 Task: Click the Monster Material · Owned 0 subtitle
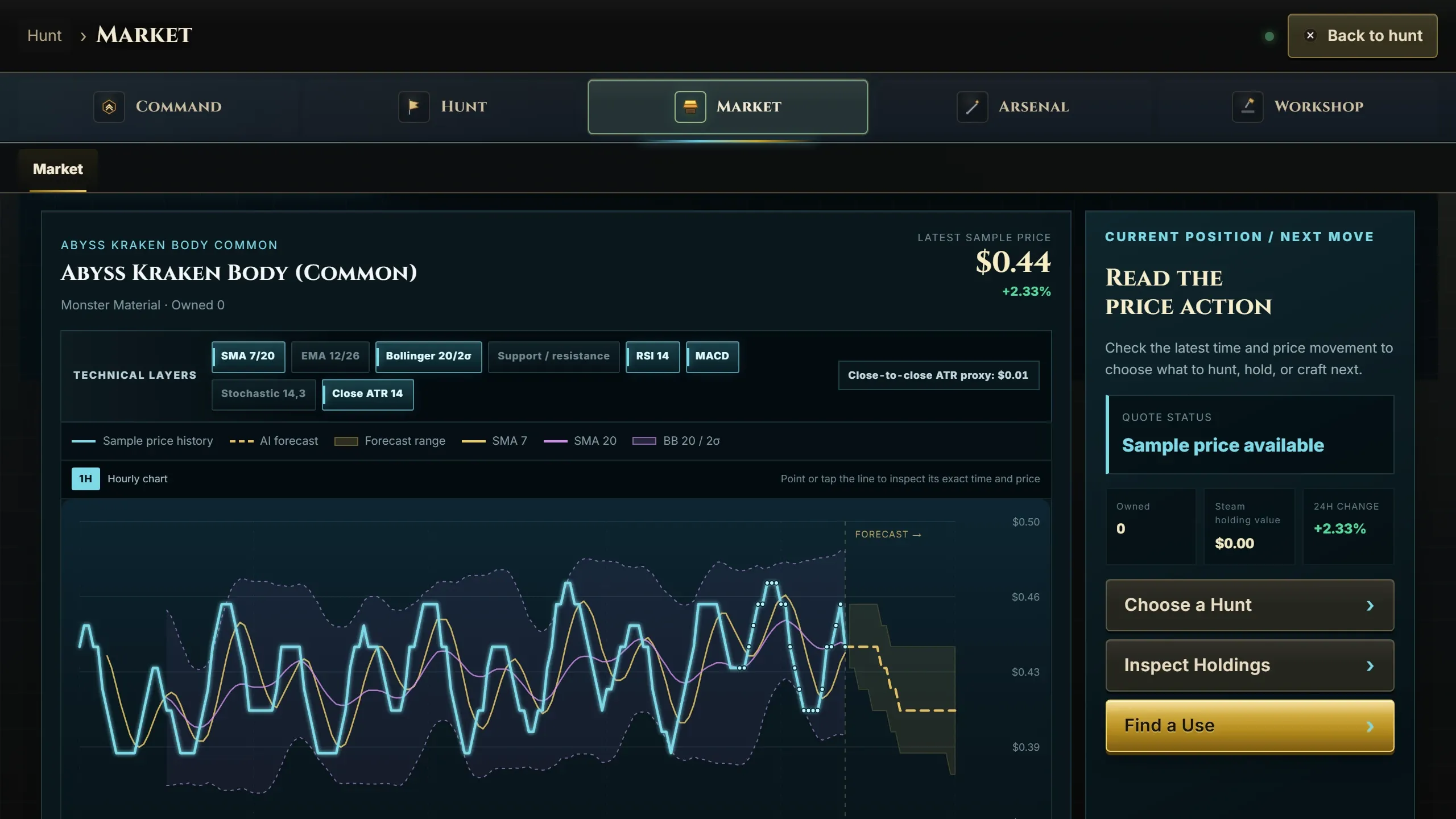coord(143,305)
